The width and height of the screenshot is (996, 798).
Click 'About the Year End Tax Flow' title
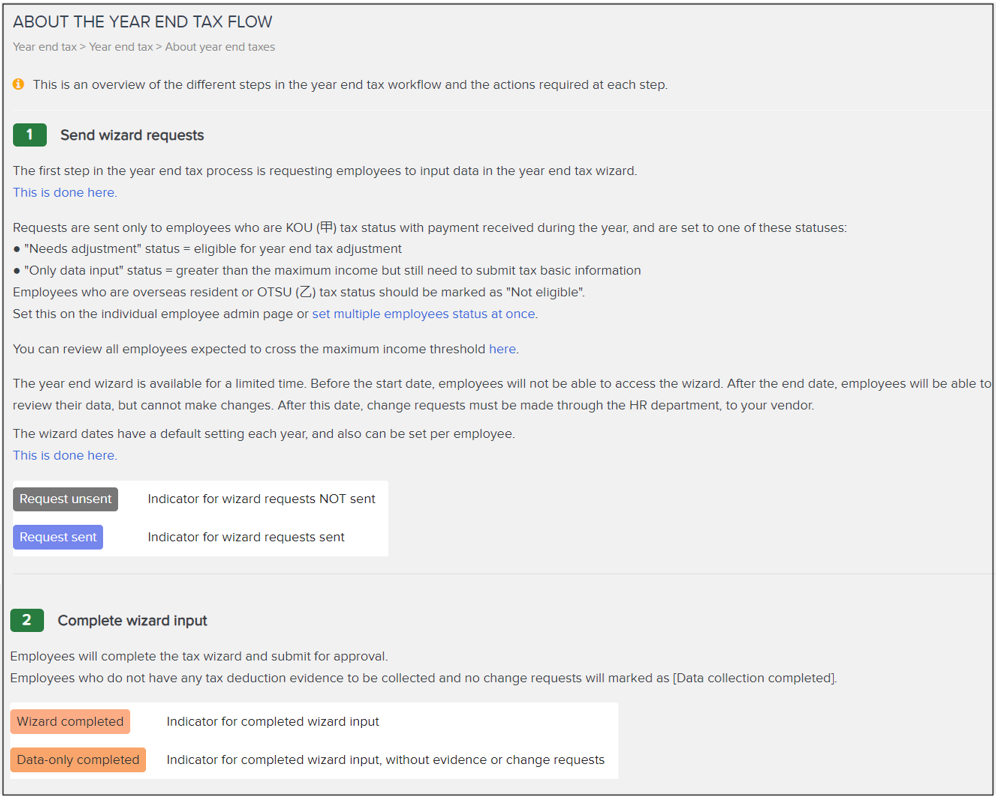coord(142,22)
